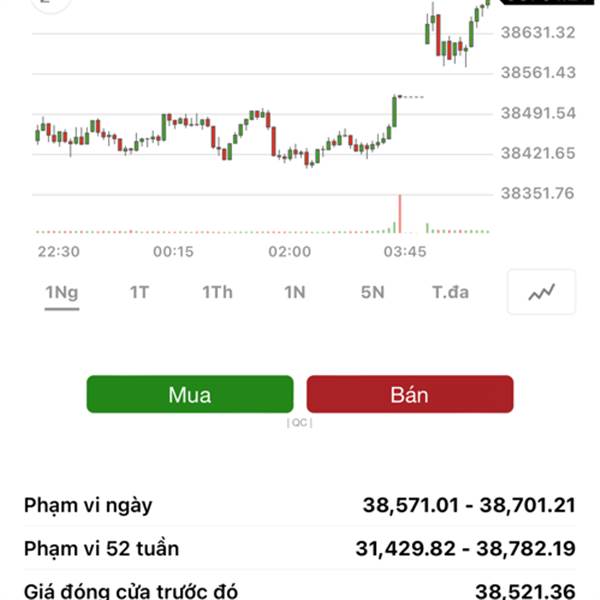Tap the Giá đóng cửa trước đó row
This screenshot has height=600, width=600.
[300, 589]
